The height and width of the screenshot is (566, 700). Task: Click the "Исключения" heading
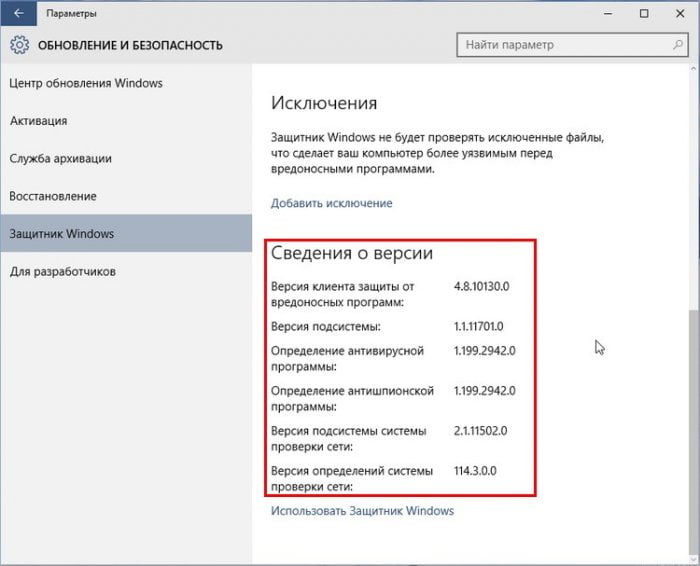324,103
